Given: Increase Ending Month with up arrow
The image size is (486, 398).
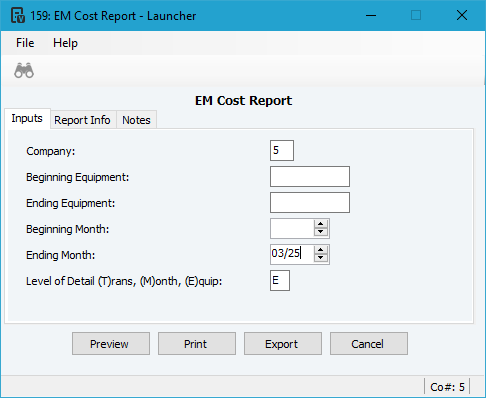Looking at the screenshot, I should coord(321,250).
